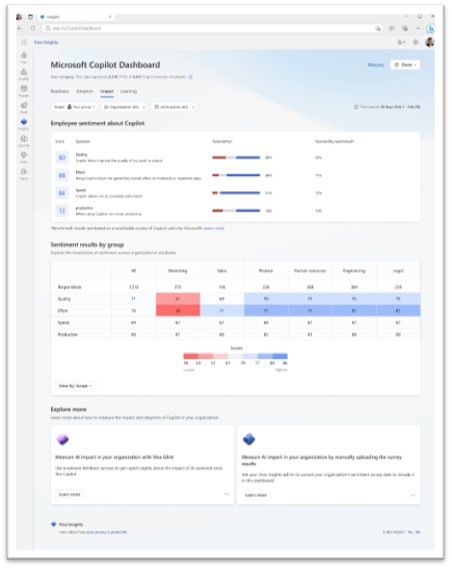Switch to the Readiness tab
This screenshot has height=568, width=452.
pos(60,91)
